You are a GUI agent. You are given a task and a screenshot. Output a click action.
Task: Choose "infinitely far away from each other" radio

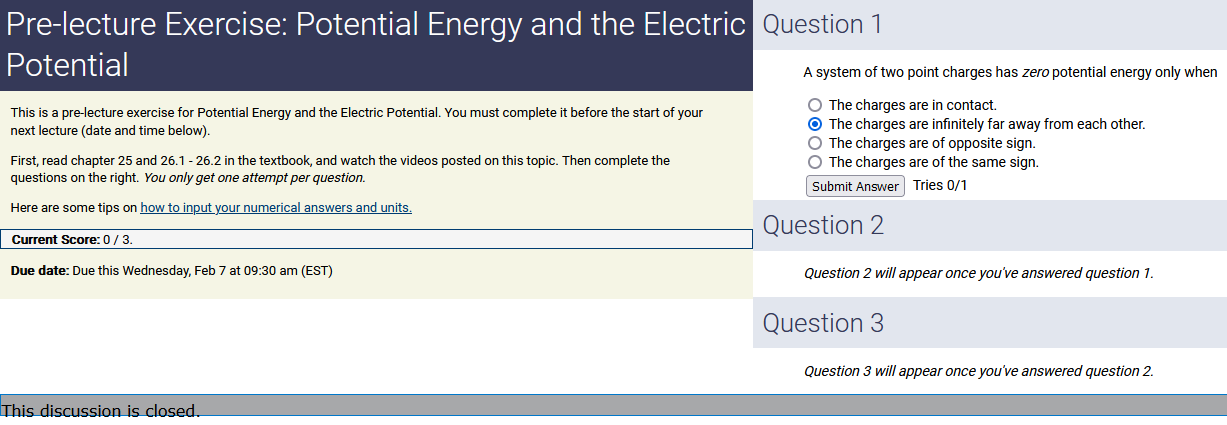coord(815,124)
